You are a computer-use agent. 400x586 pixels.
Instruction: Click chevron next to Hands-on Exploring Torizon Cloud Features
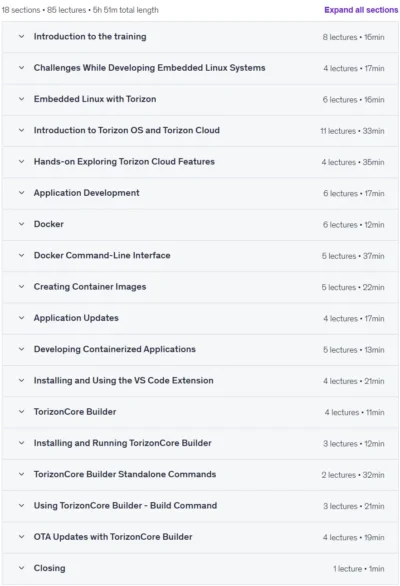pos(22,161)
